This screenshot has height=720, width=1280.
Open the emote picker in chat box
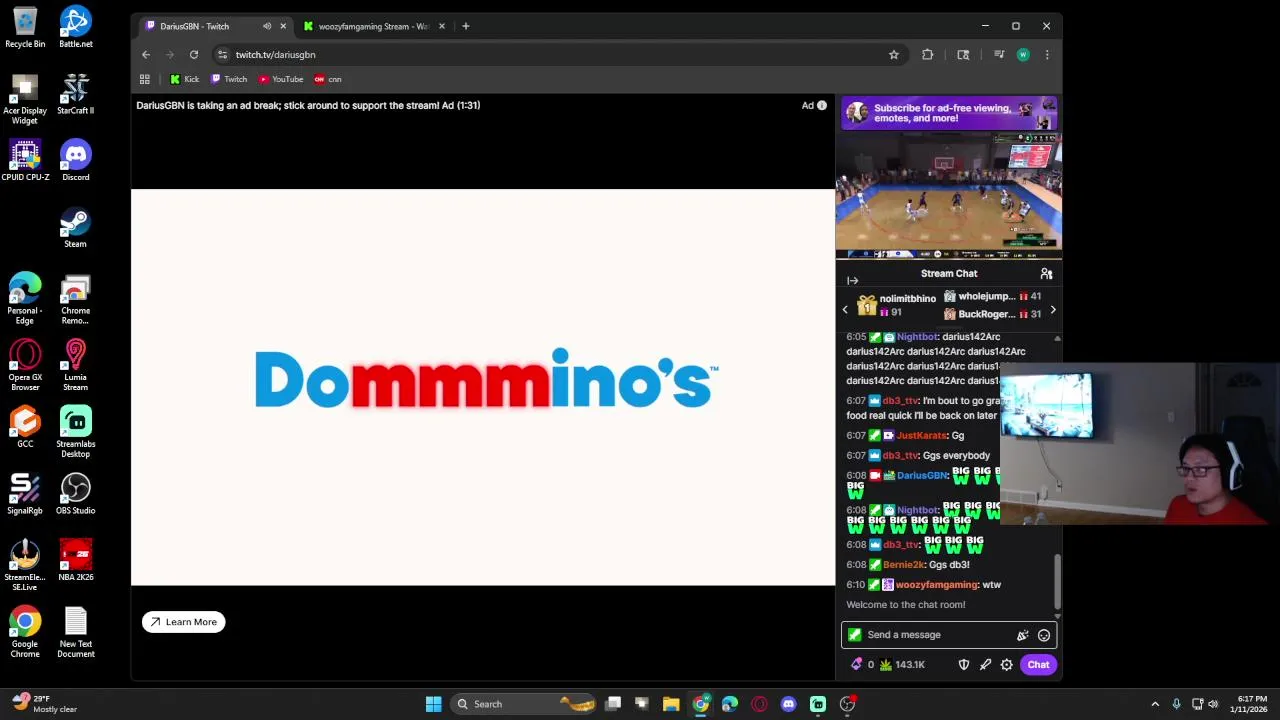click(x=1044, y=635)
